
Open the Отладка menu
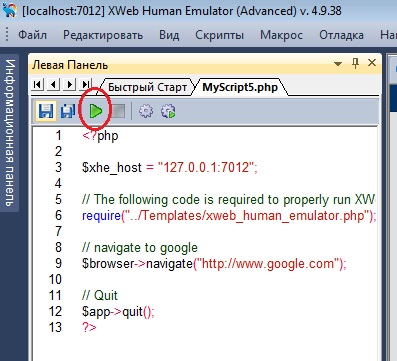tap(341, 35)
